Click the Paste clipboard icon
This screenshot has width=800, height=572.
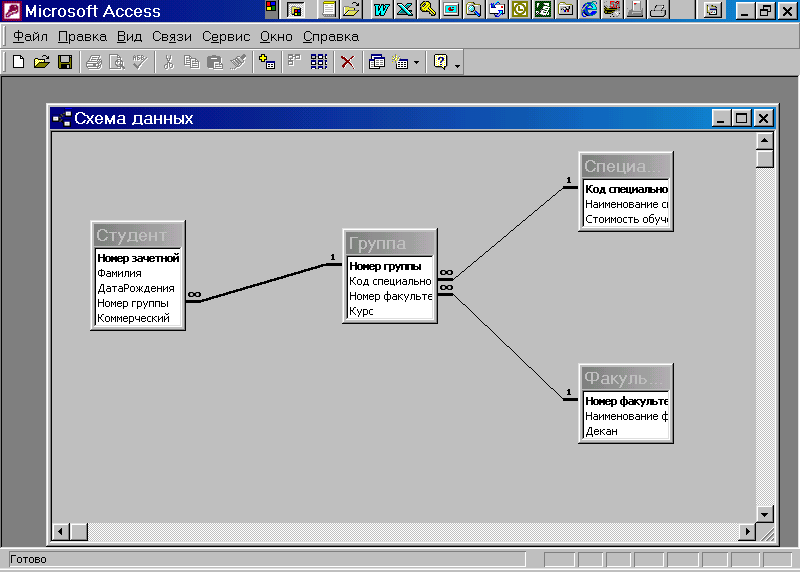pyautogui.click(x=215, y=62)
